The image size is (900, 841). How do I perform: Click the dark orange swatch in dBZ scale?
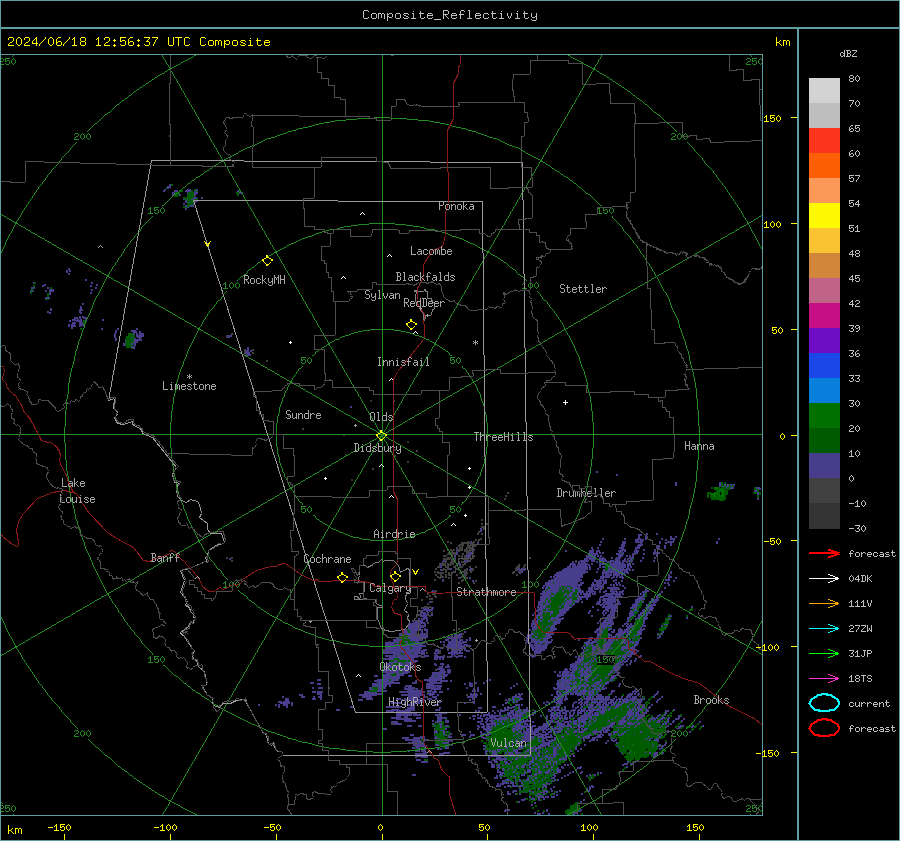click(824, 165)
